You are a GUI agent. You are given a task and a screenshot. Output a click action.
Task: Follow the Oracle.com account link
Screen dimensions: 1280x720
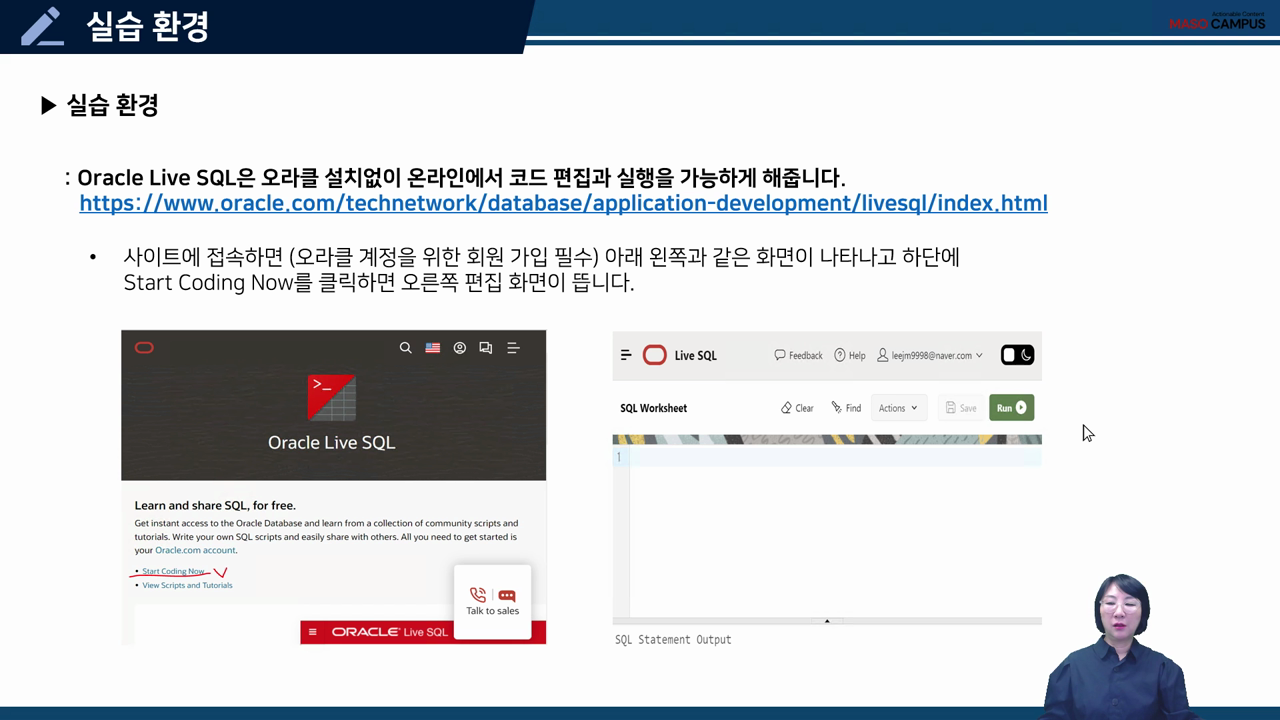[195, 550]
